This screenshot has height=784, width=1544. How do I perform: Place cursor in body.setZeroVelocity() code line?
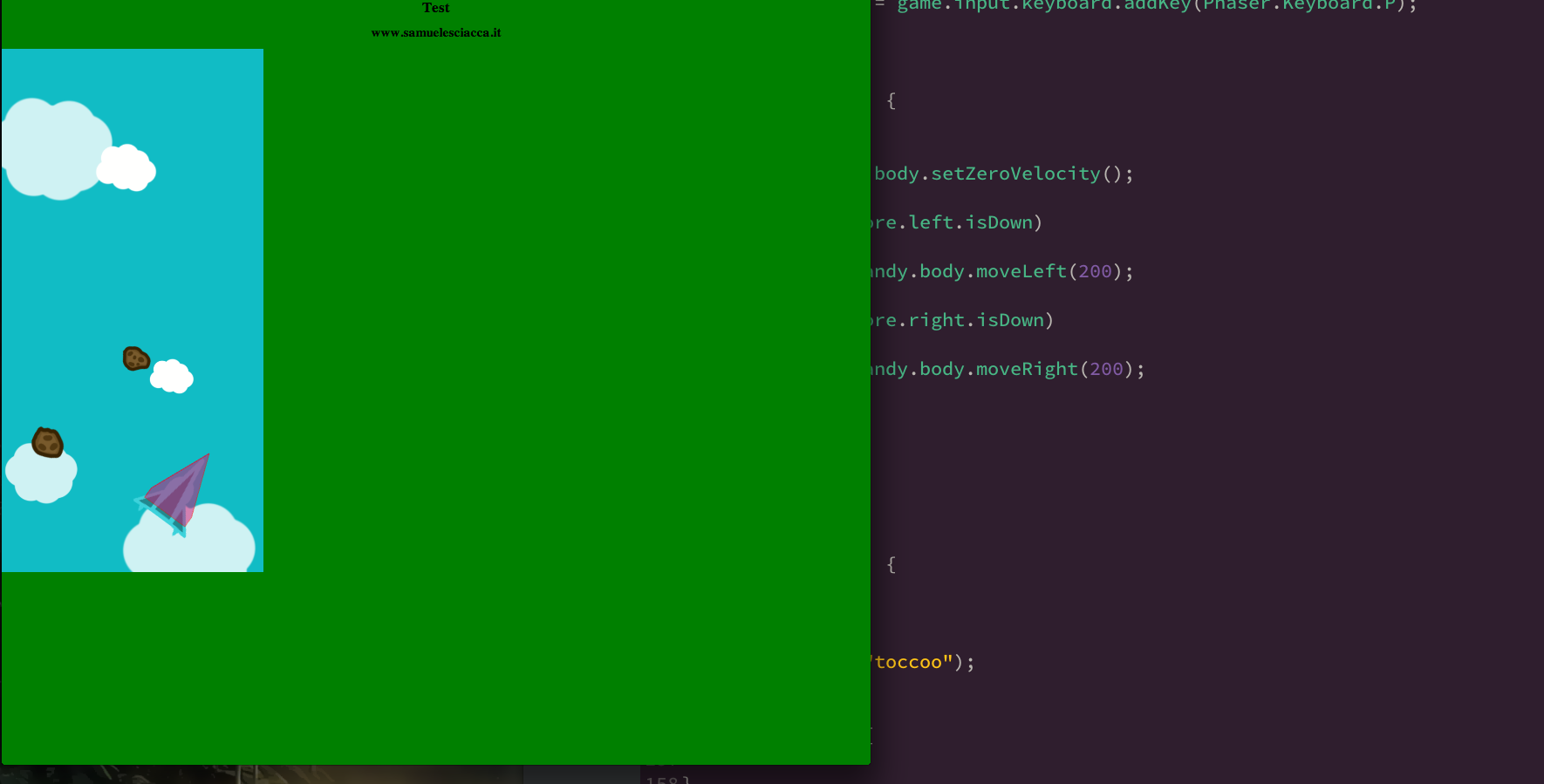click(1003, 174)
